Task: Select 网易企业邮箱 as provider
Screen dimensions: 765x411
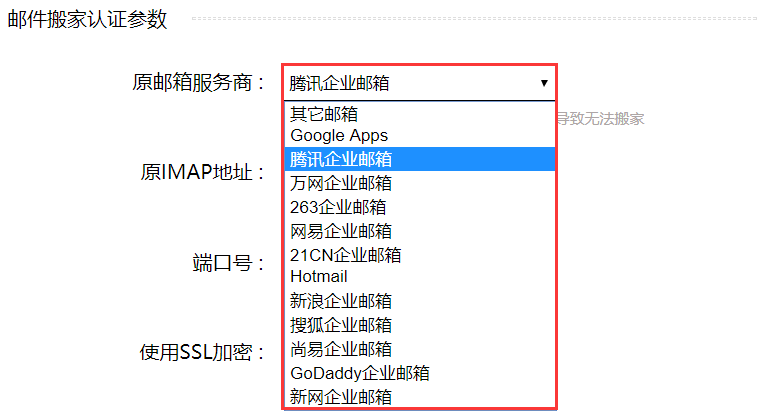Action: (340, 231)
